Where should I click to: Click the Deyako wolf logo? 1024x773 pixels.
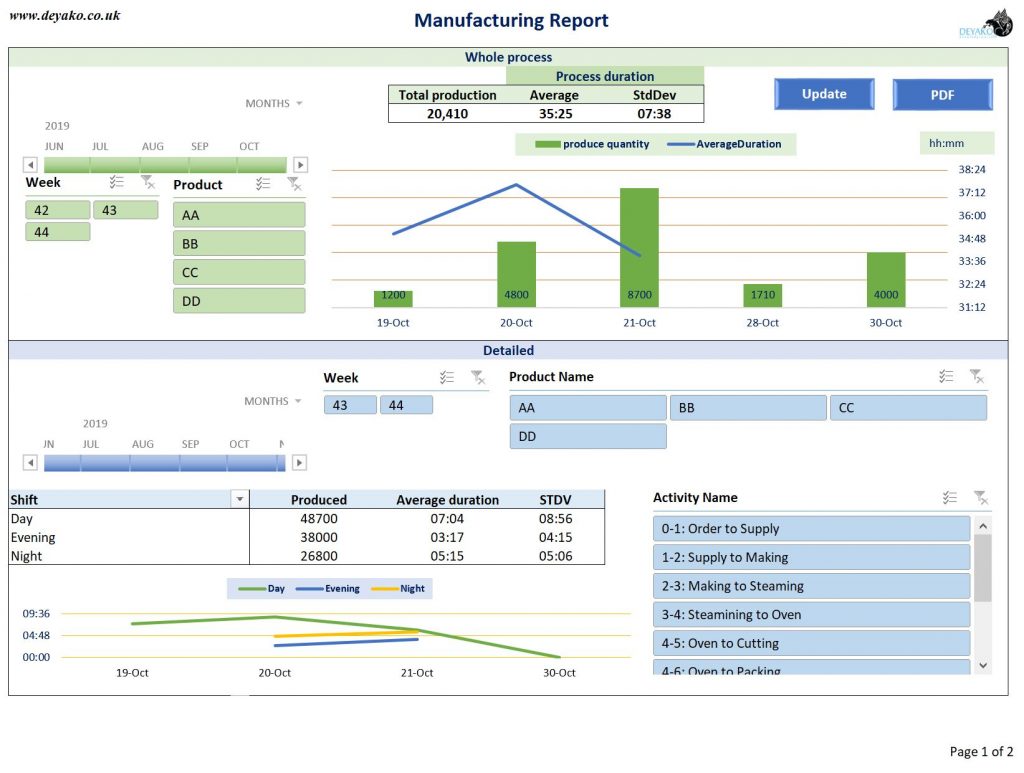pos(1001,22)
